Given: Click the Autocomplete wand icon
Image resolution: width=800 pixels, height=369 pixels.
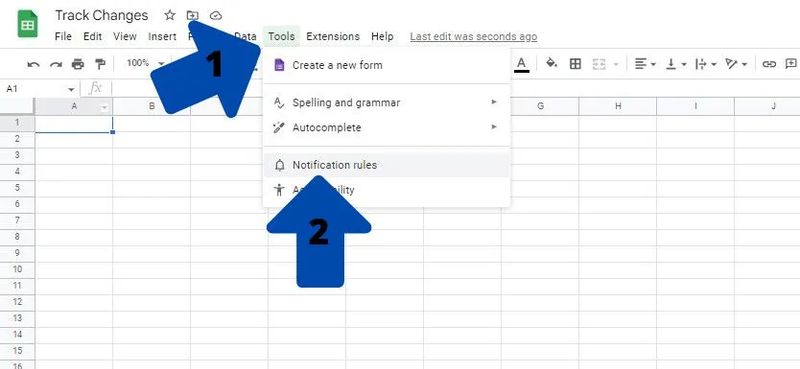Looking at the screenshot, I should pos(279,128).
